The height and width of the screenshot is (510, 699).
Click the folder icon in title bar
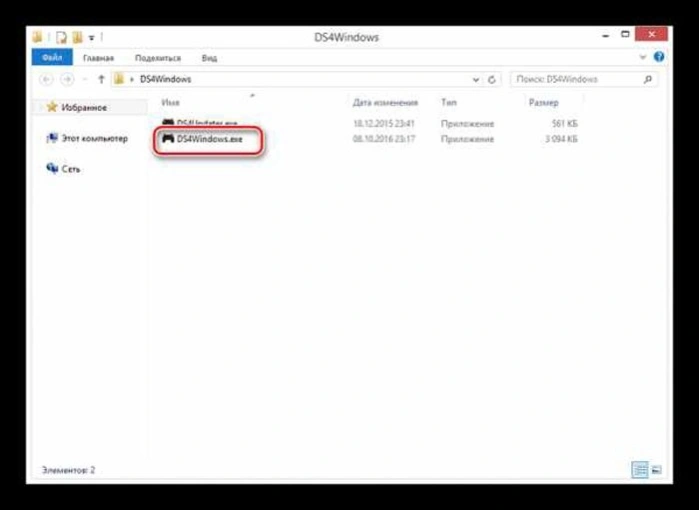click(x=38, y=37)
